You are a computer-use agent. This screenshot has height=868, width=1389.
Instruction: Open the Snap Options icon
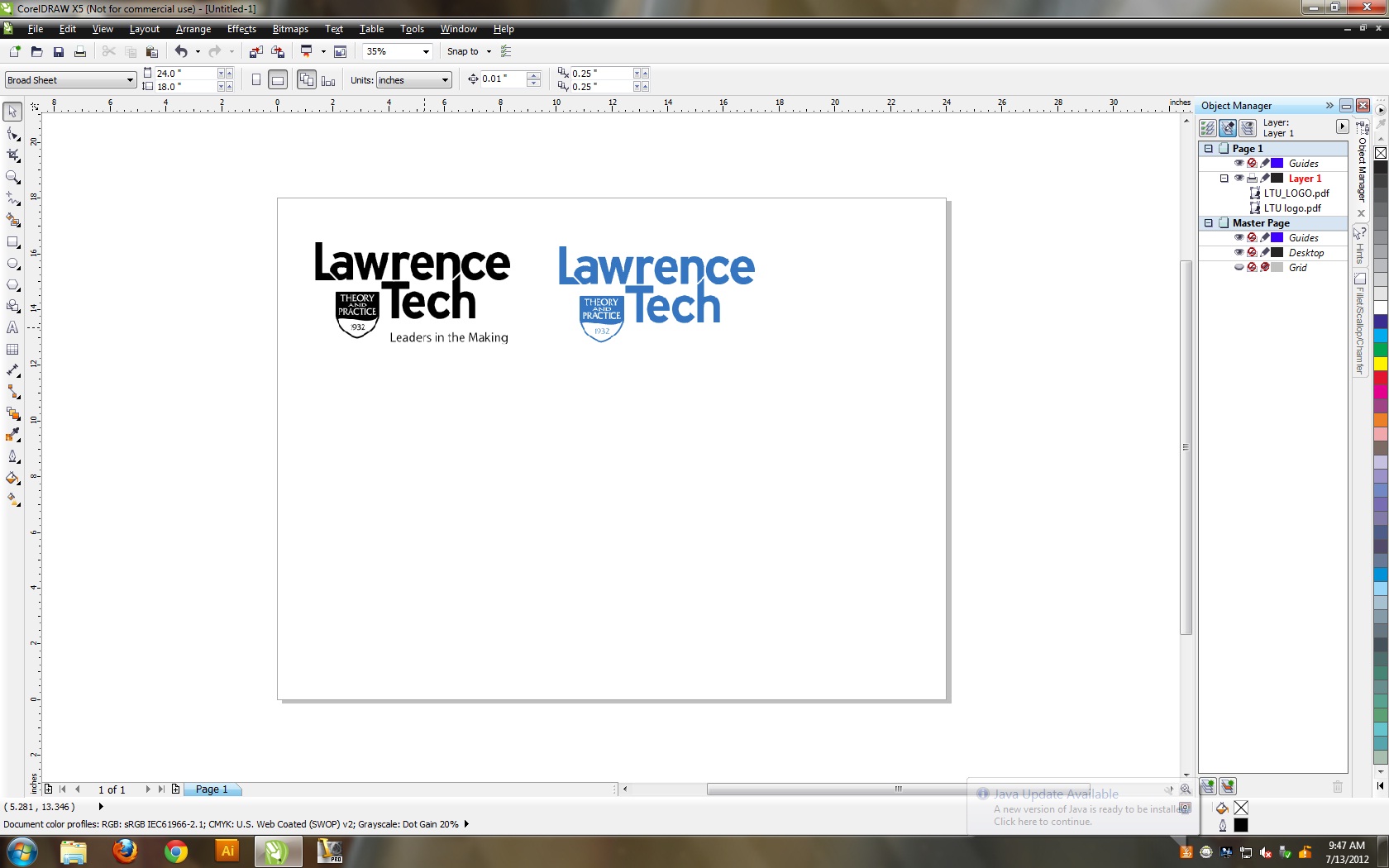[x=506, y=51]
